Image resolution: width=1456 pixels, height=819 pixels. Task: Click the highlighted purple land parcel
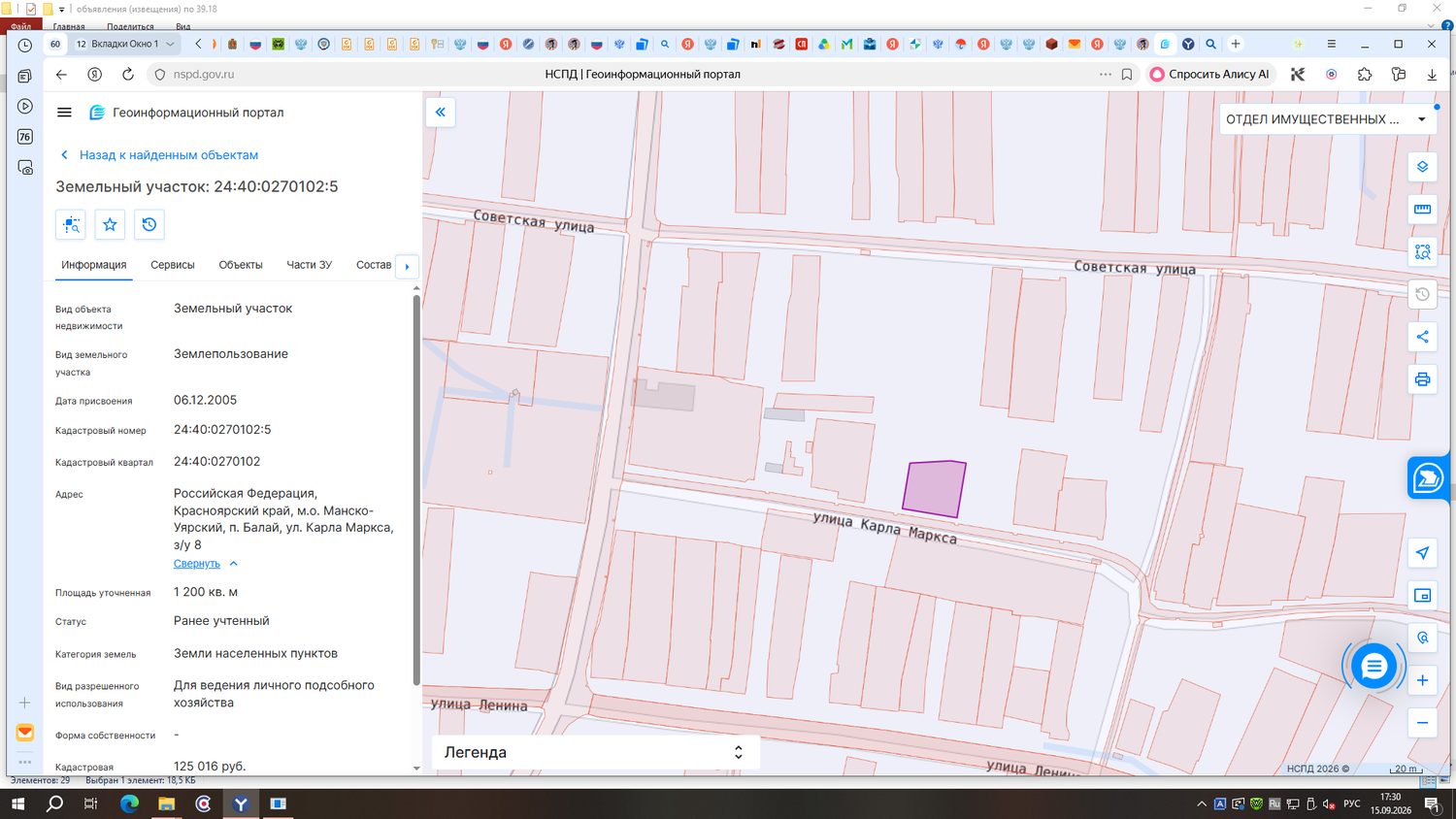[934, 488]
